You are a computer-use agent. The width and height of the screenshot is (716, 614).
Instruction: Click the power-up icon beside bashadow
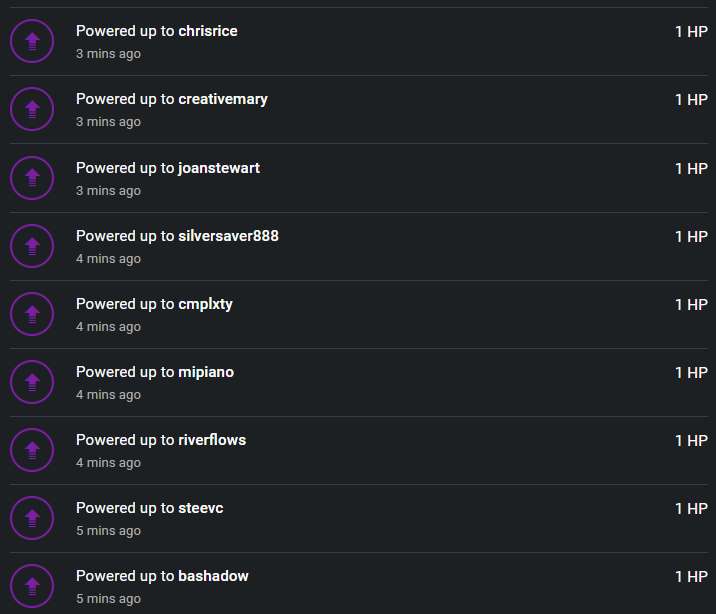32,586
